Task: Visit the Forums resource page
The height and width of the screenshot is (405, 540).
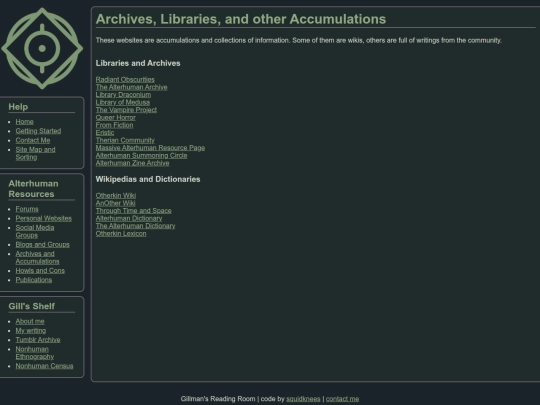Action: coord(27,209)
